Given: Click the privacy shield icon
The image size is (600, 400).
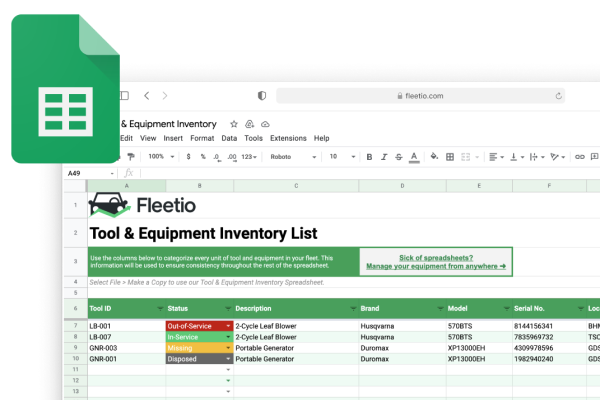Looking at the screenshot, I should pos(262,96).
